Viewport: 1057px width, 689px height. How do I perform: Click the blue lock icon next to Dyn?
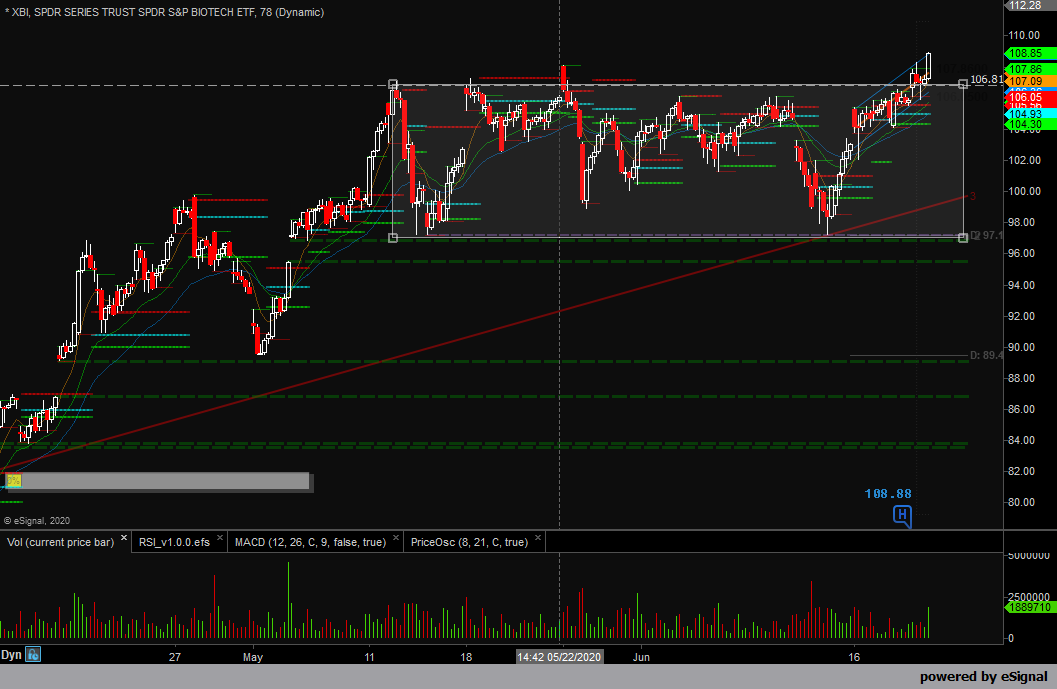pyautogui.click(x=33, y=655)
